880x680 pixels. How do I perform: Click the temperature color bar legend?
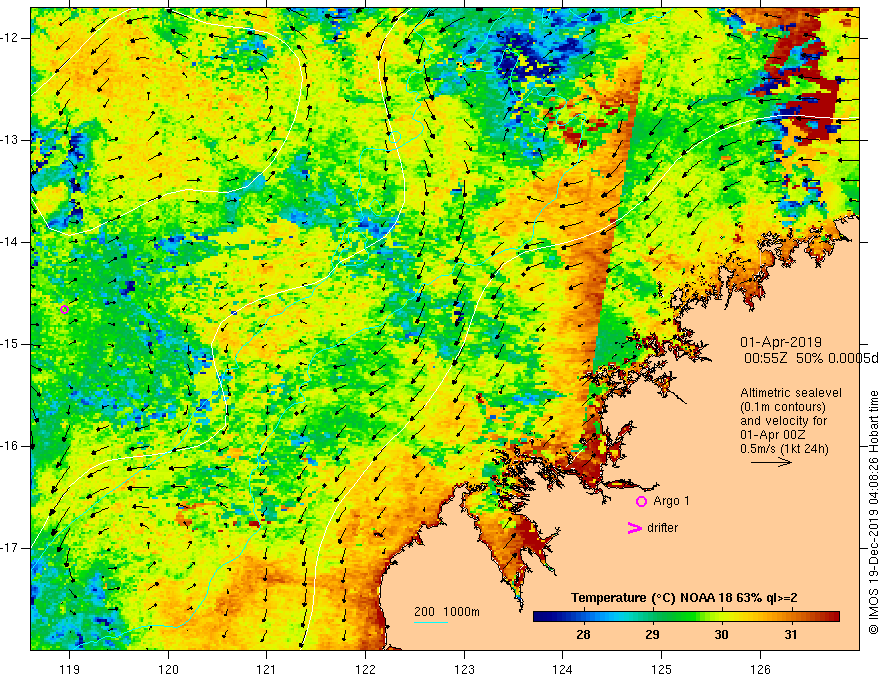[686, 617]
